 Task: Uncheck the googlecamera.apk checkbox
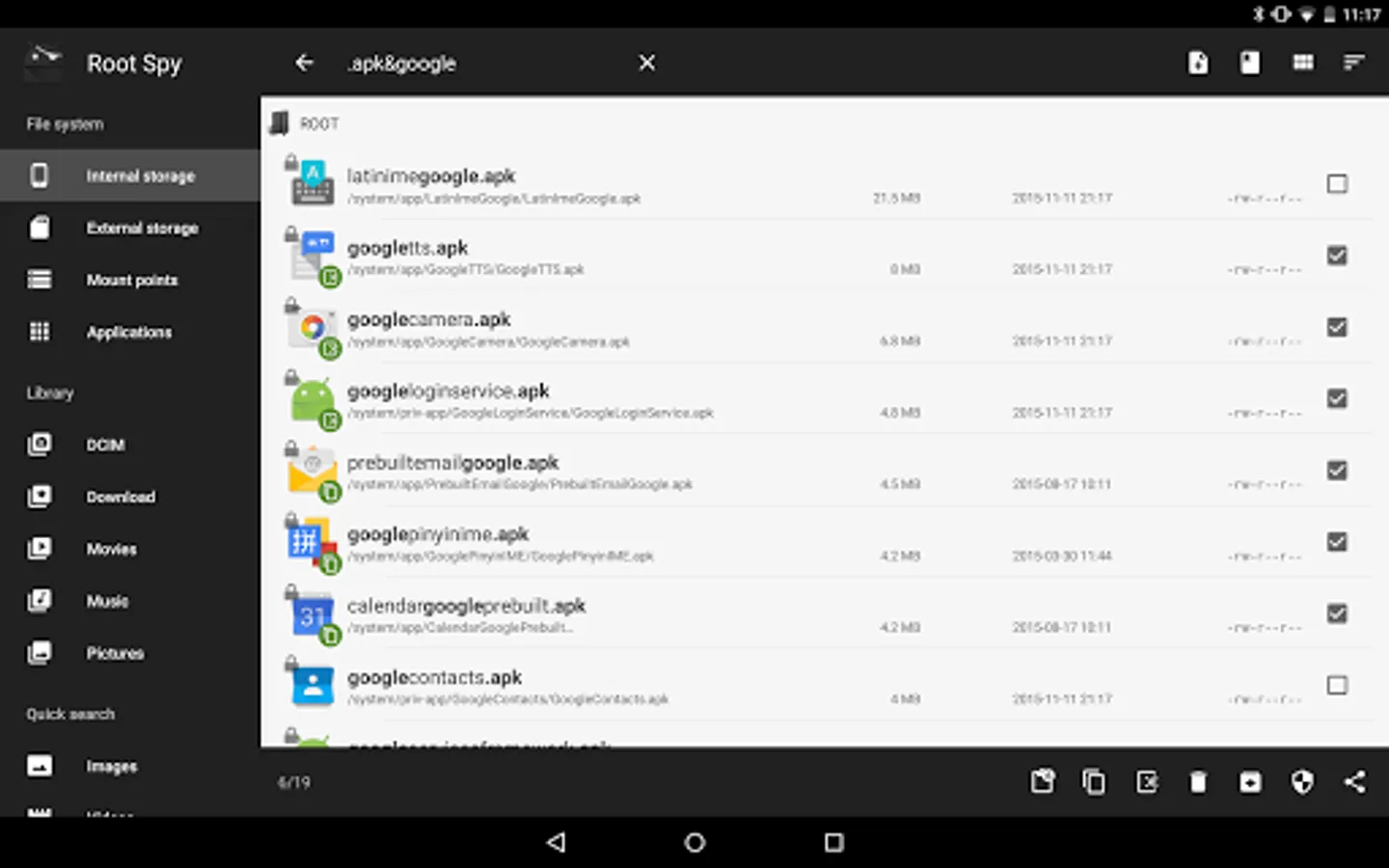click(1337, 327)
